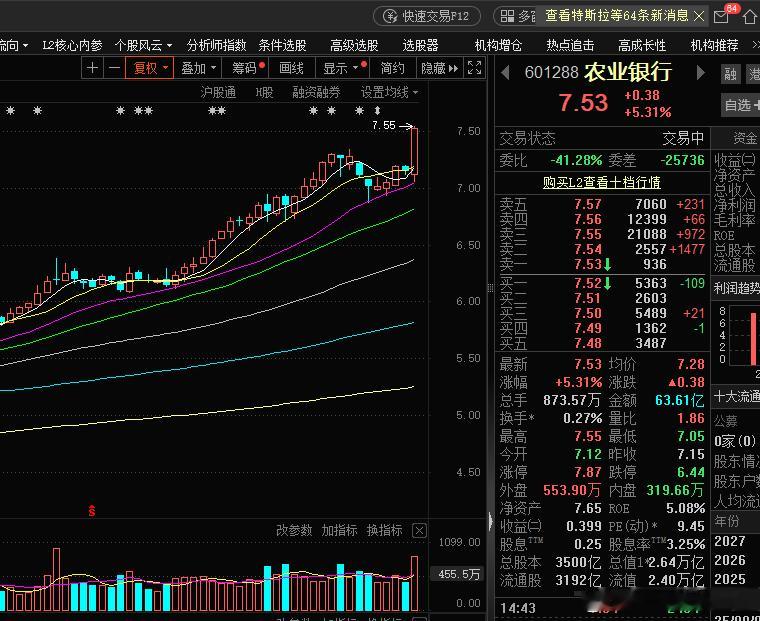Image resolution: width=760 pixels, height=621 pixels.
Task: Open the 叠加 overlay dropdown
Action: (198, 68)
